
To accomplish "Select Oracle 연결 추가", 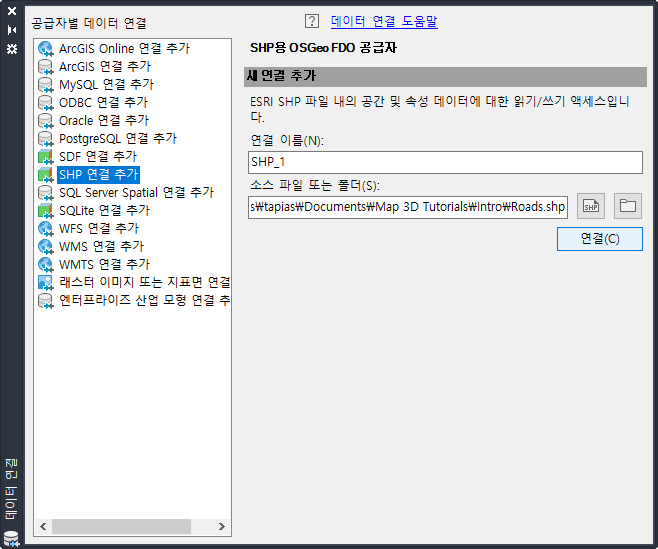I will [x=104, y=121].
